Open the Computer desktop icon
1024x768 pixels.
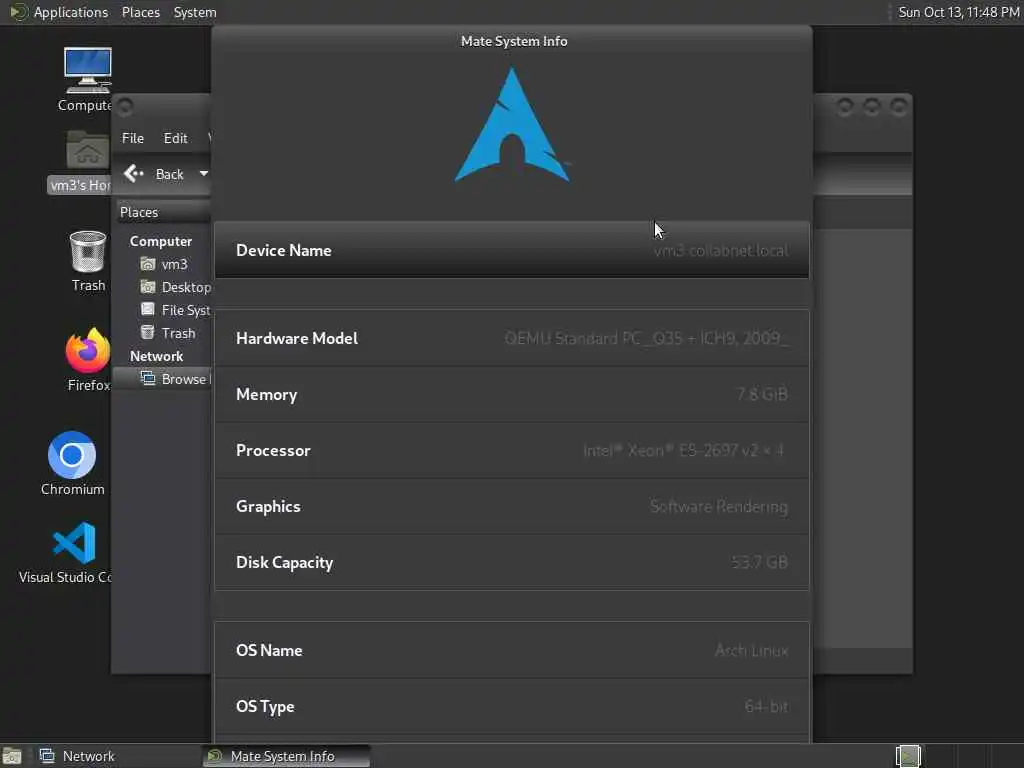pos(88,71)
